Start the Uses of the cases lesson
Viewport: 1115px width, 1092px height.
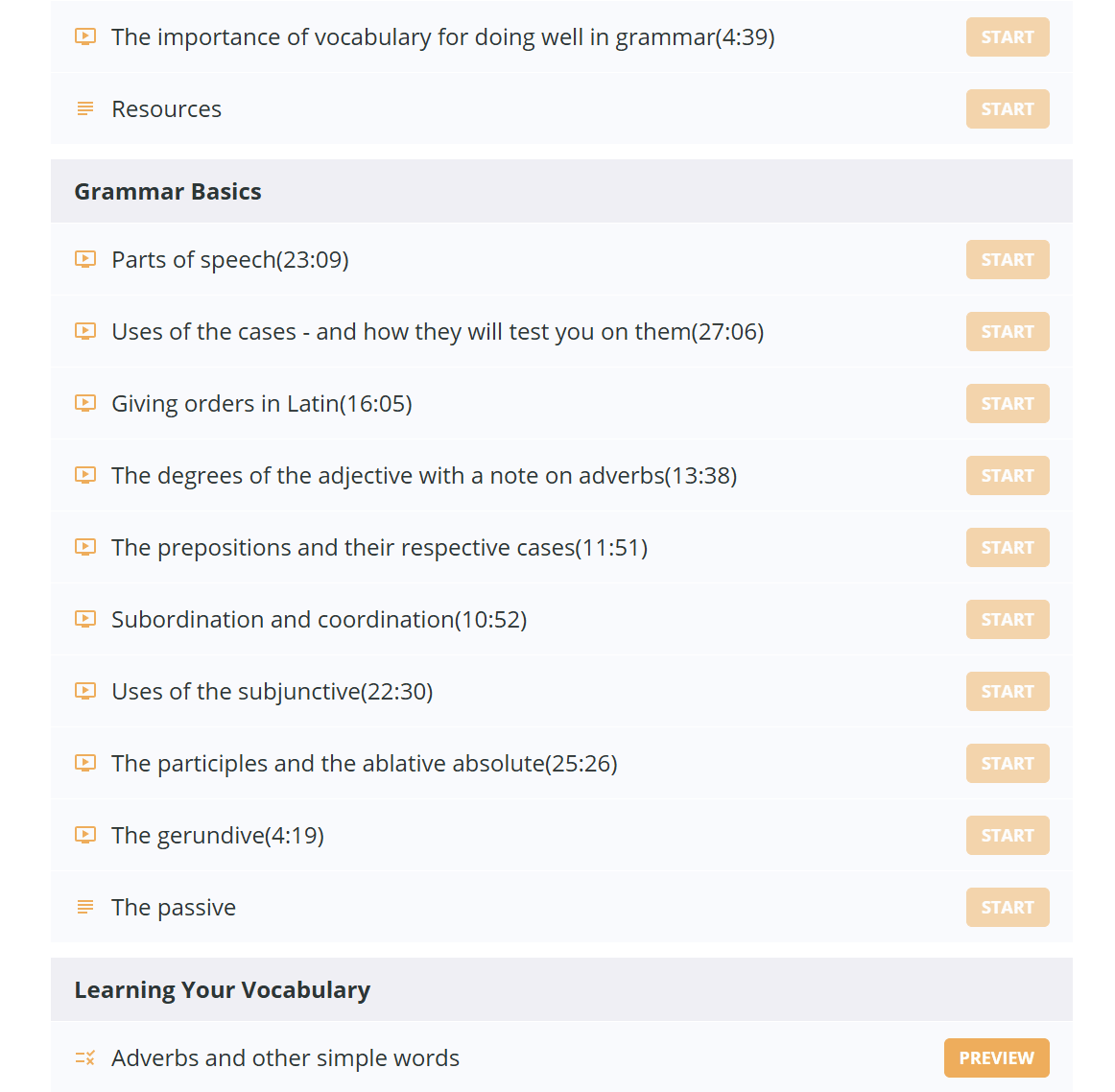tap(1007, 331)
